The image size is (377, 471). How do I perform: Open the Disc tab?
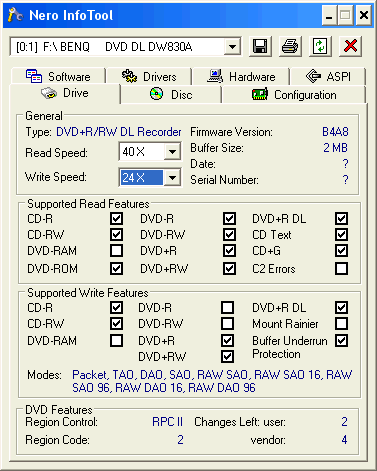click(x=171, y=94)
